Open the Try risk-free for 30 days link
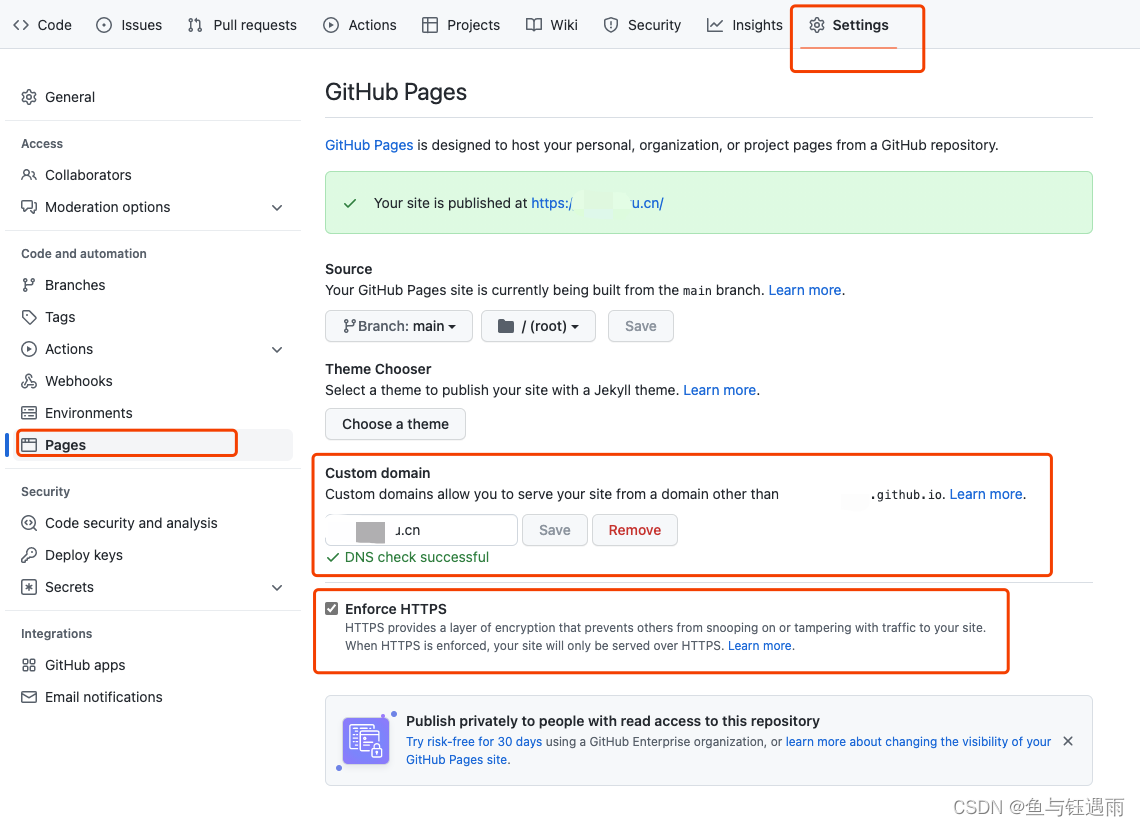This screenshot has height=826, width=1140. point(474,742)
